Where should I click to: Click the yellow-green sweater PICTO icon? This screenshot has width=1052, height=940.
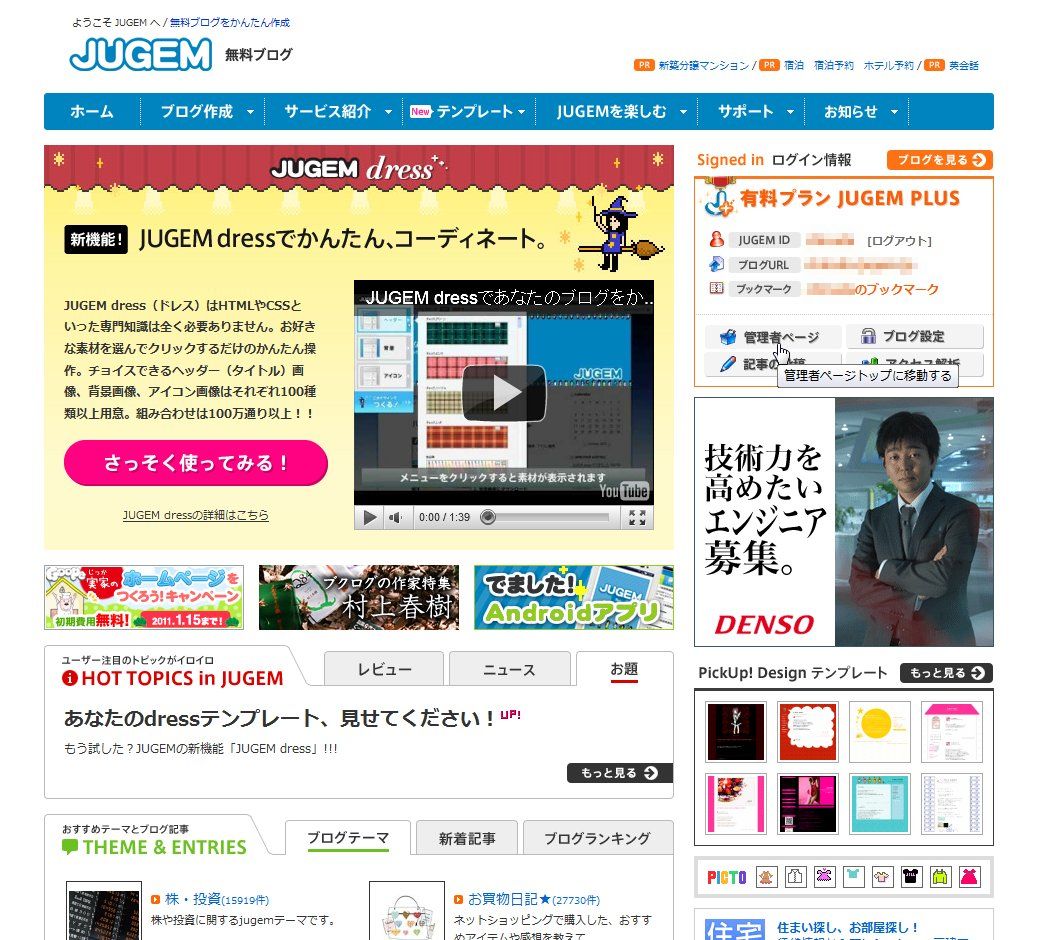click(x=940, y=876)
